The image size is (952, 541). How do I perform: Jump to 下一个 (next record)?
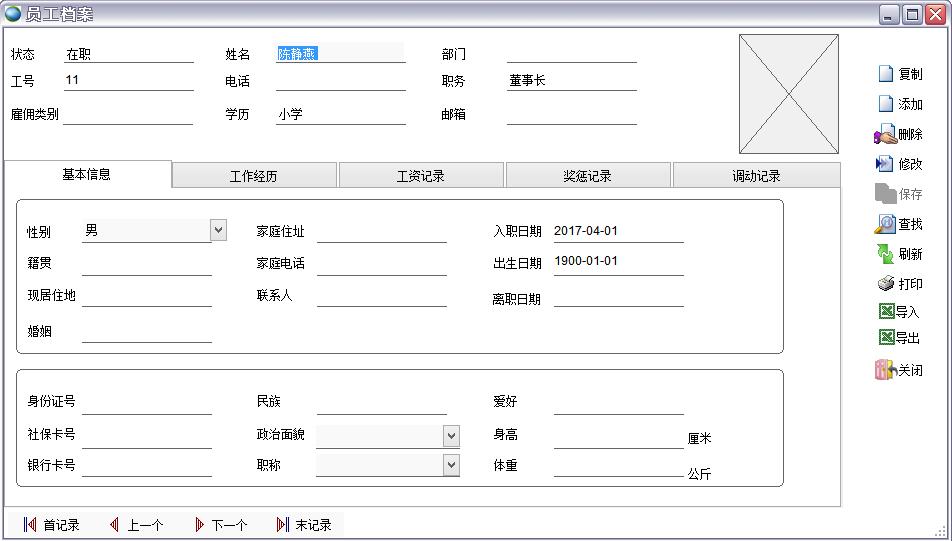tap(220, 525)
